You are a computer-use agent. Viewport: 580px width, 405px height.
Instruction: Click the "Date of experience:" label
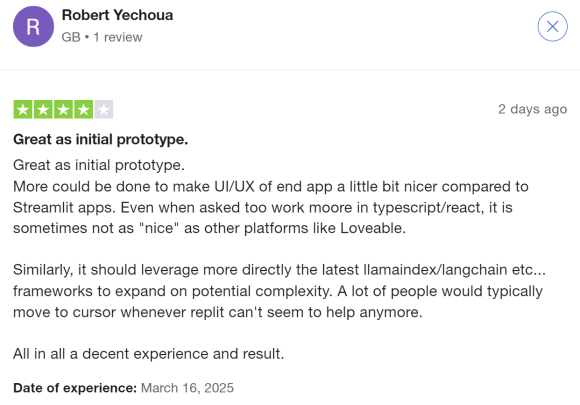(75, 388)
